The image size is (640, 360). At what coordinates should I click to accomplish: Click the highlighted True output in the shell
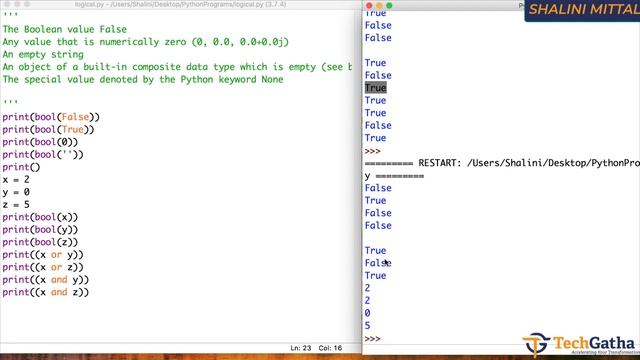click(376, 88)
